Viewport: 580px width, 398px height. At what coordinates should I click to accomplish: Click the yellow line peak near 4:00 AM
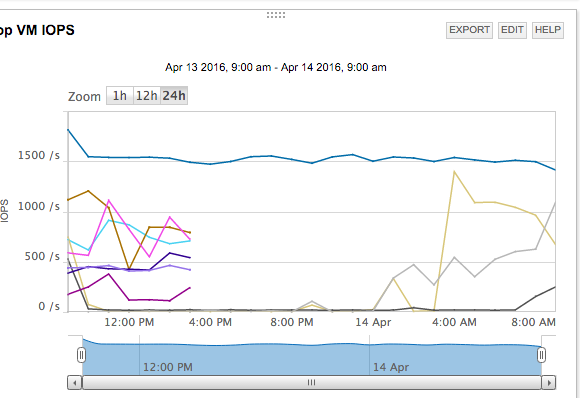454,172
